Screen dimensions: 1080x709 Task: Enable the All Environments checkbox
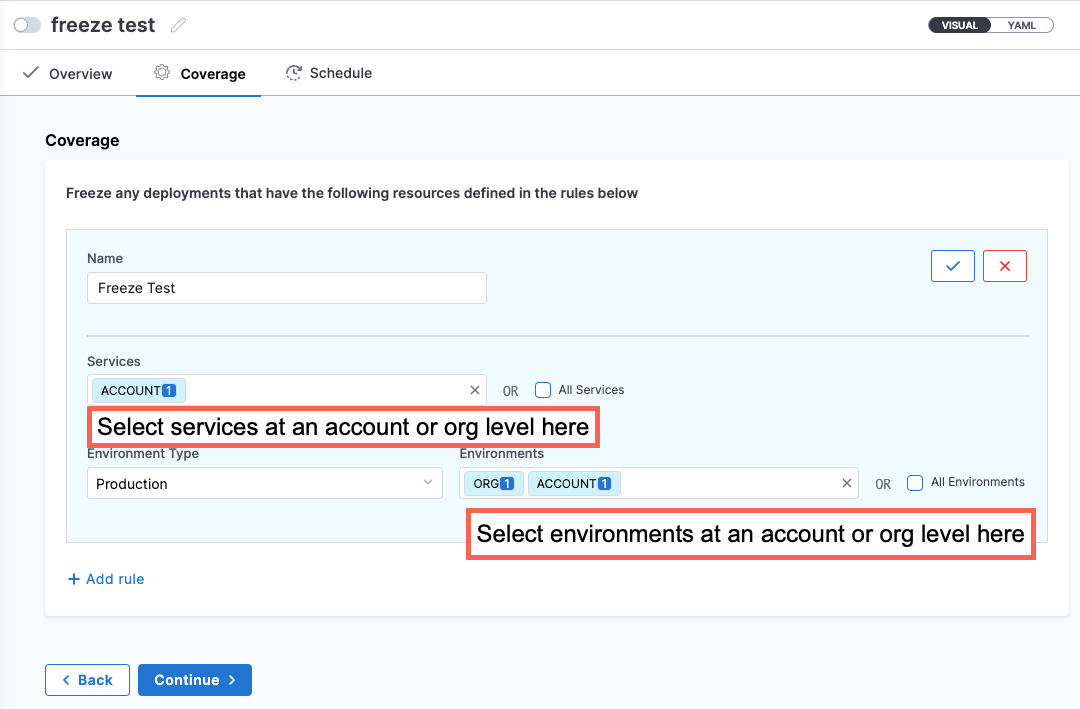[915, 483]
